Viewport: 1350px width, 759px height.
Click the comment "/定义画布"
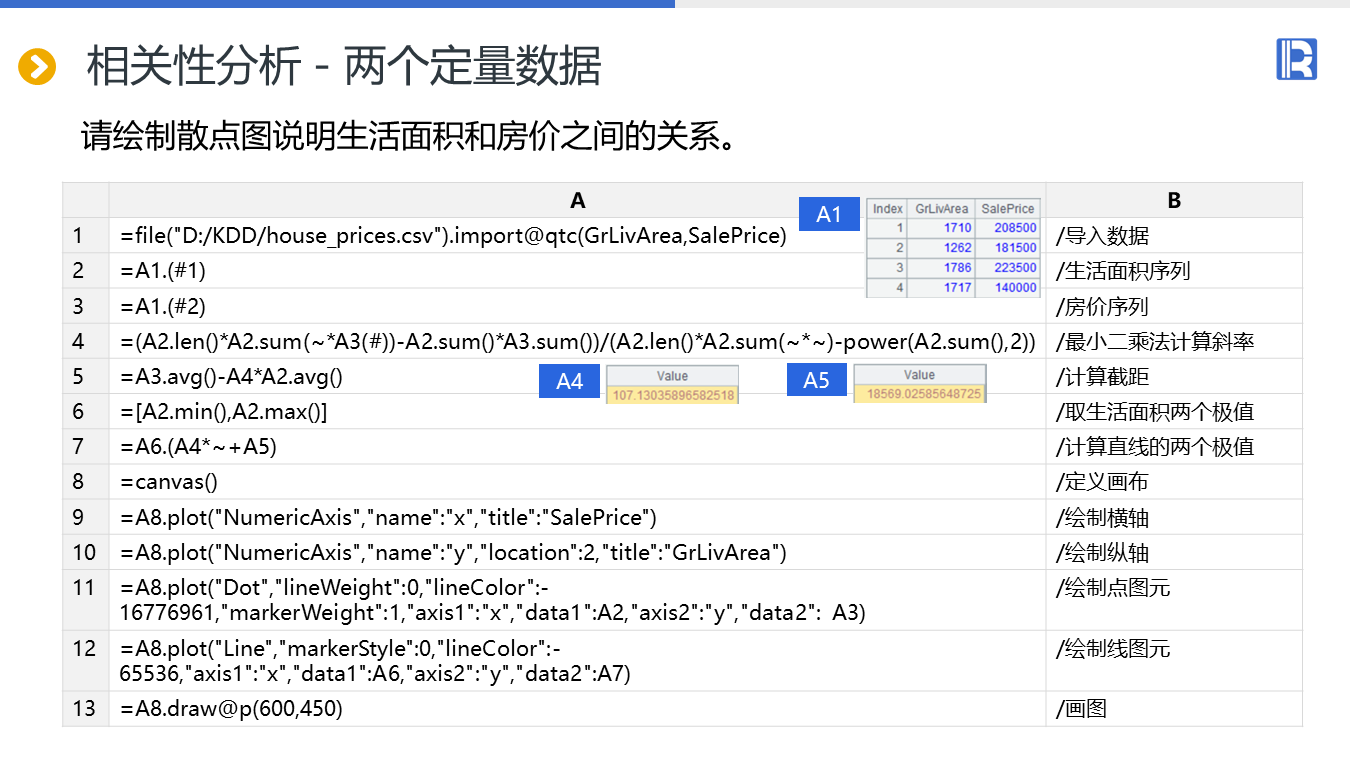coord(1102,482)
